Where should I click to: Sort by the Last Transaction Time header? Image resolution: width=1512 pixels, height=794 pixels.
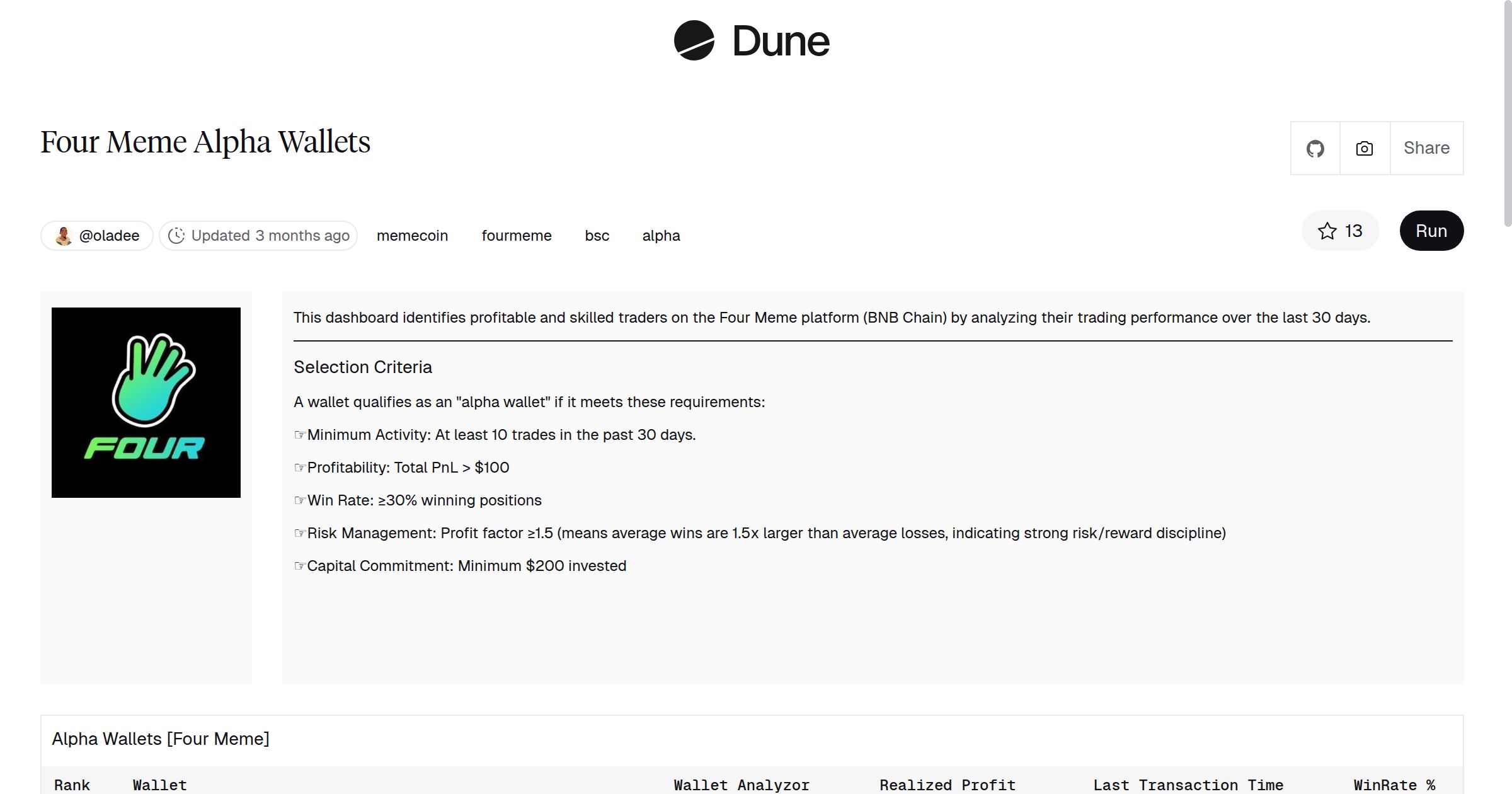point(1188,785)
